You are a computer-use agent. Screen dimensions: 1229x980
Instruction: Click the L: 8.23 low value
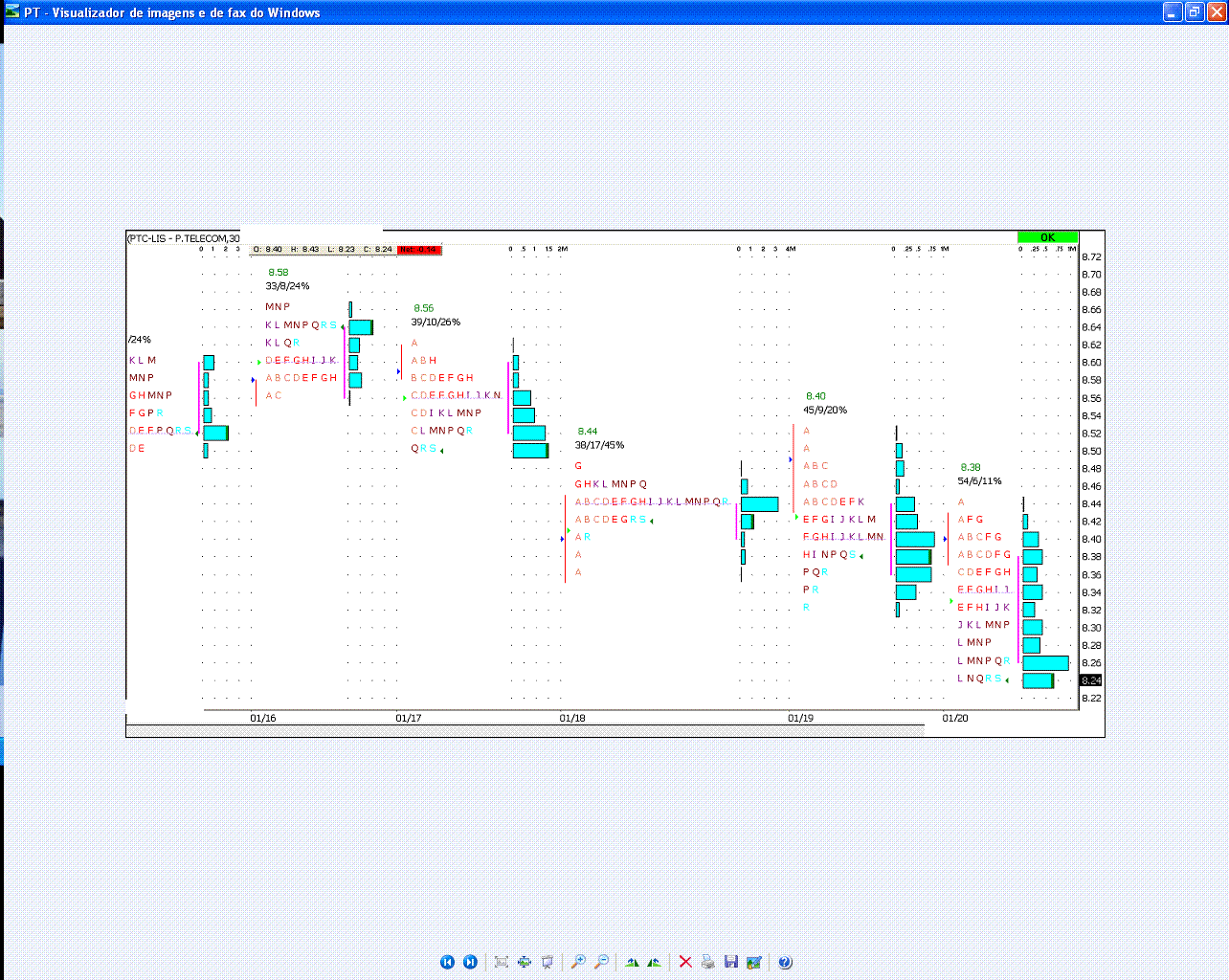tap(342, 250)
